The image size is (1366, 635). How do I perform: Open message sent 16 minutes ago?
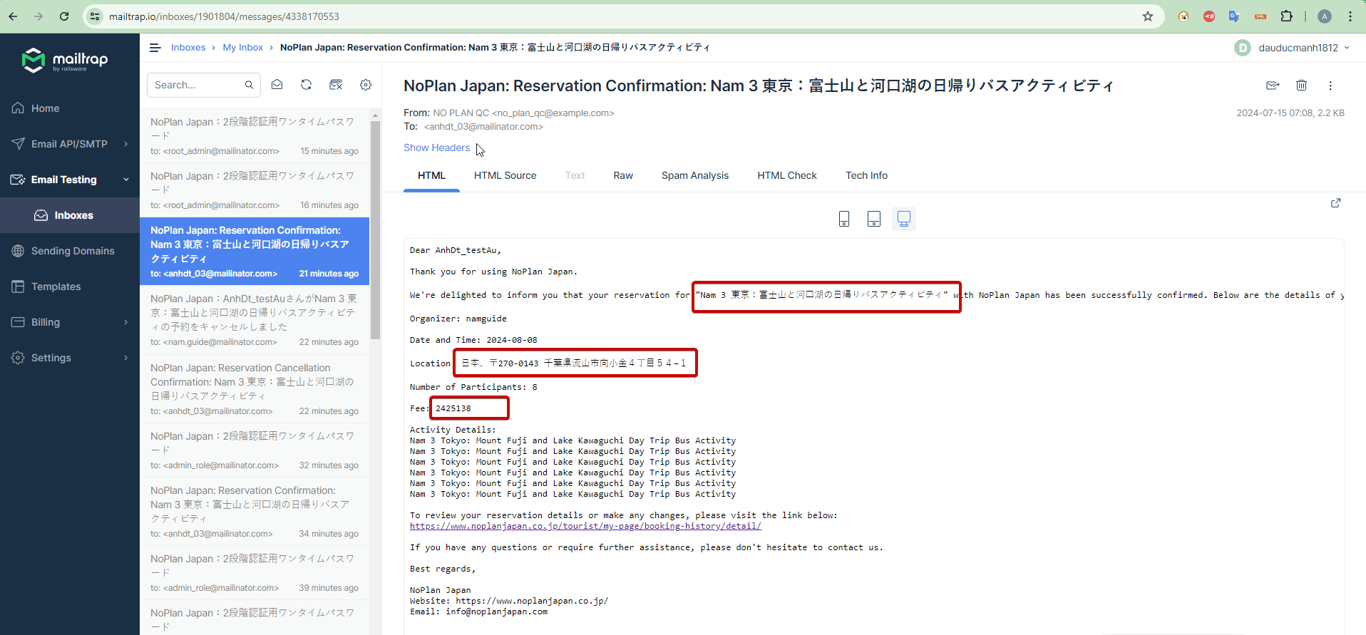coord(254,190)
